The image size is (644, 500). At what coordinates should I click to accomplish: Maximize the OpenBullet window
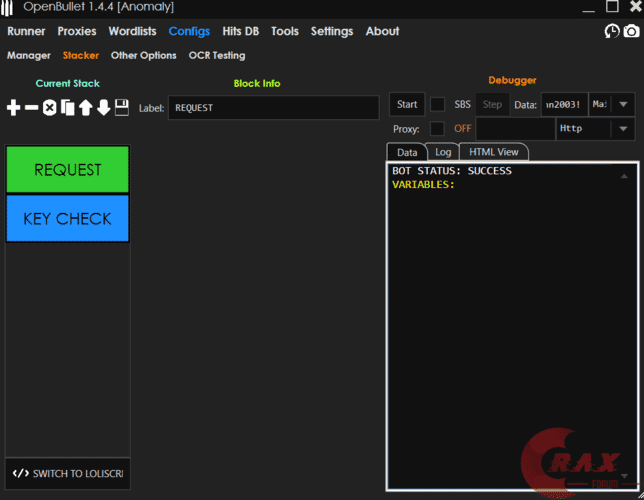[x=612, y=7]
